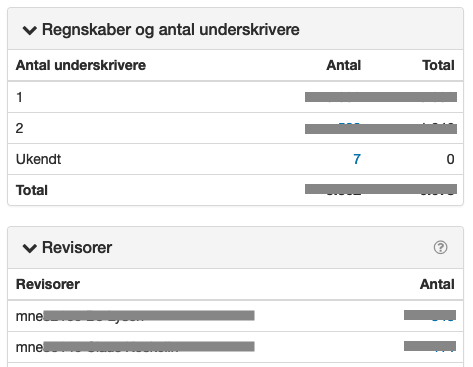This screenshot has height=367, width=473.
Task: Open the Revisorer help question-mark icon
Action: pyautogui.click(x=440, y=248)
